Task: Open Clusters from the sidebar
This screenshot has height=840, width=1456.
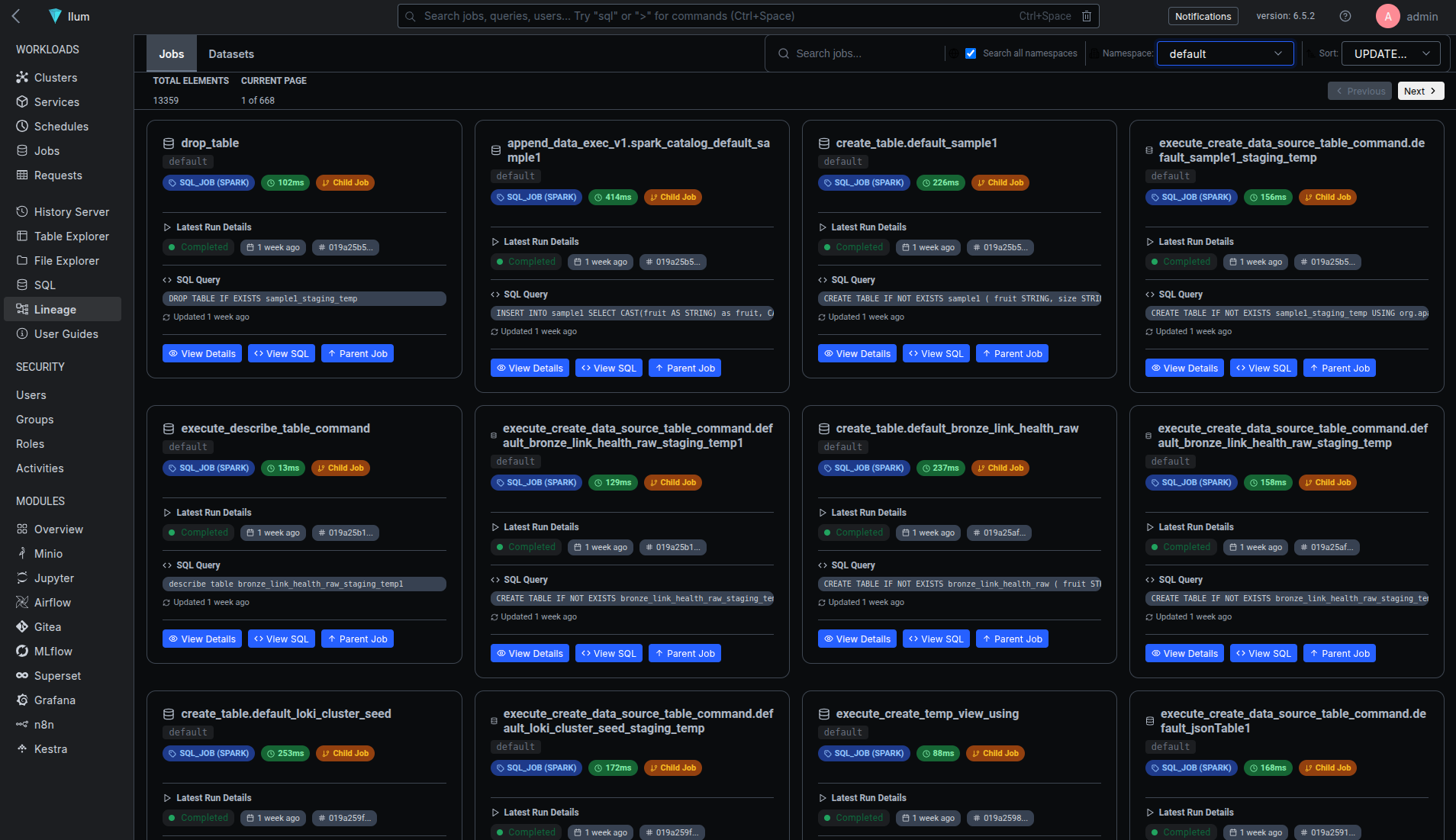Action: pos(55,78)
